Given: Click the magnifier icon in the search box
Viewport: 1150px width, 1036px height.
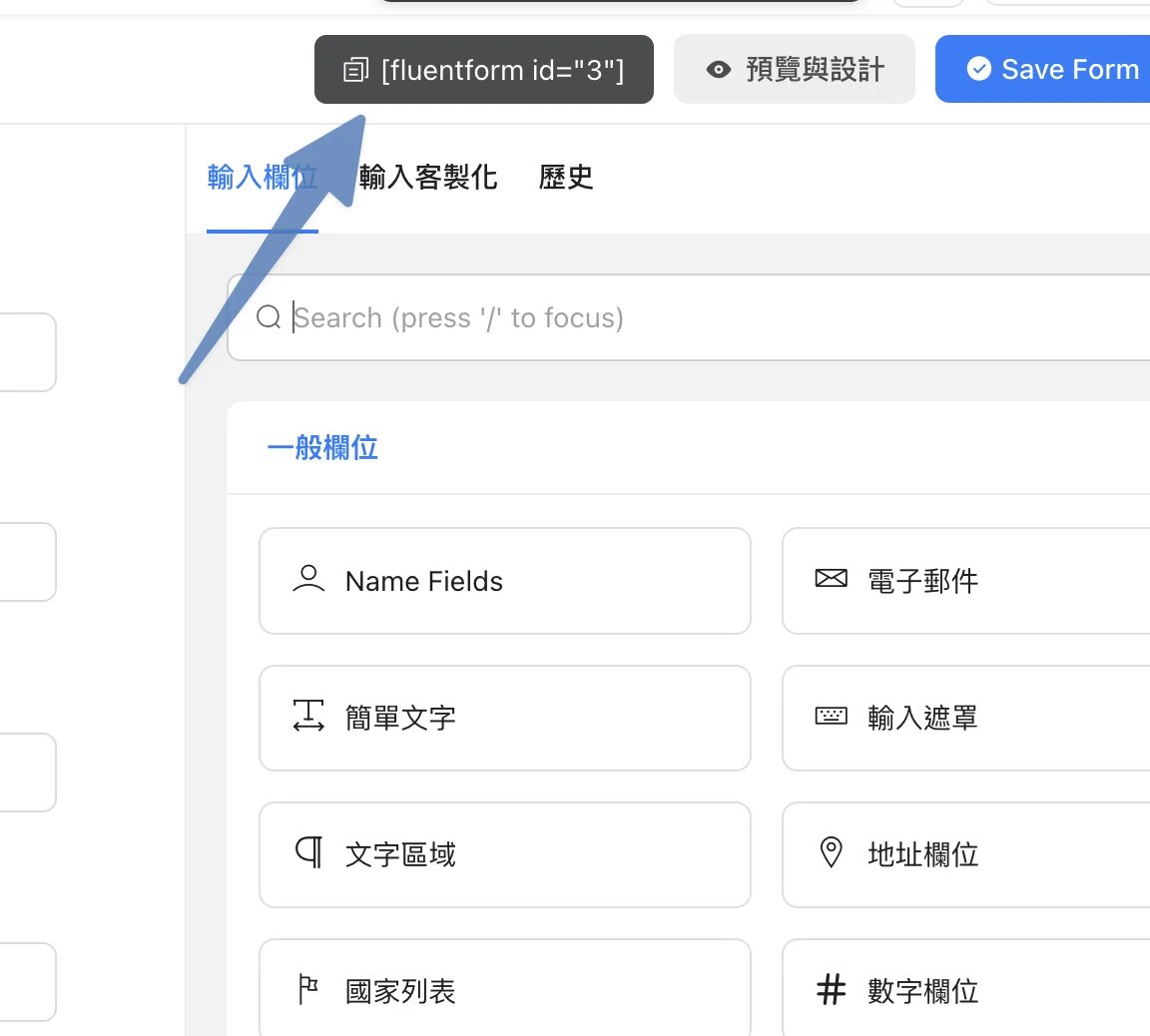Looking at the screenshot, I should 269,317.
